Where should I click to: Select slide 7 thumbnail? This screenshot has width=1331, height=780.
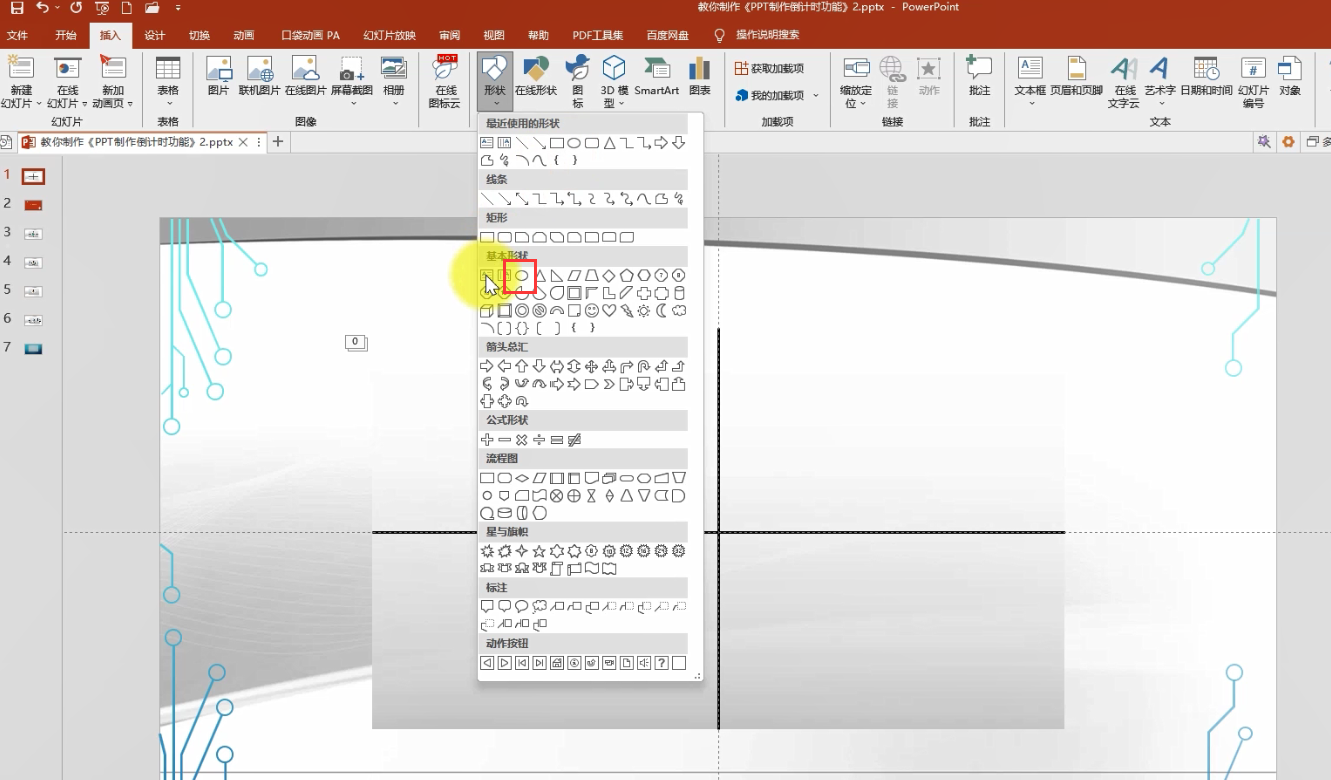[x=33, y=348]
